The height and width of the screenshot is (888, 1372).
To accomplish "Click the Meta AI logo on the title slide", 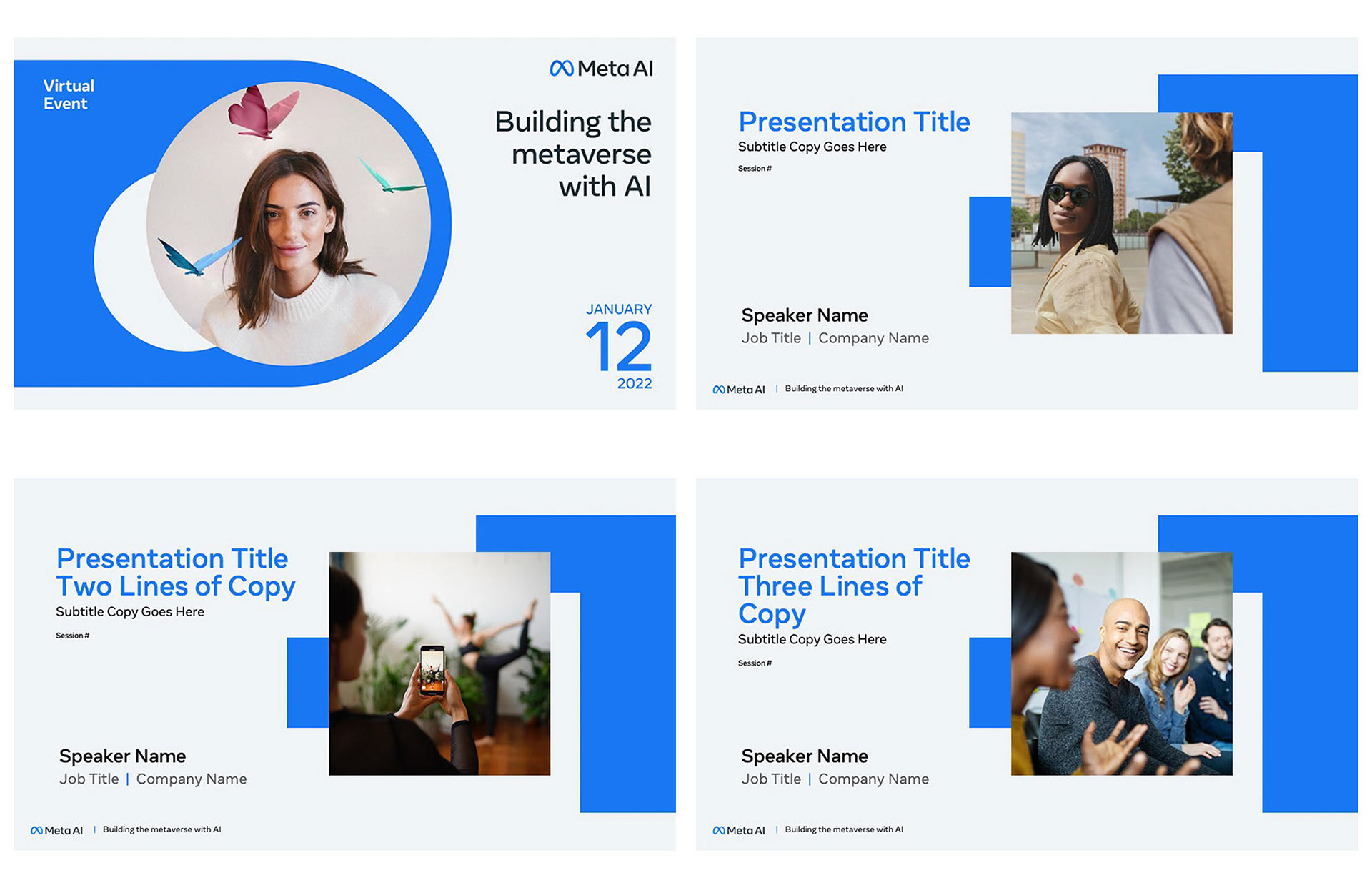I will point(601,69).
